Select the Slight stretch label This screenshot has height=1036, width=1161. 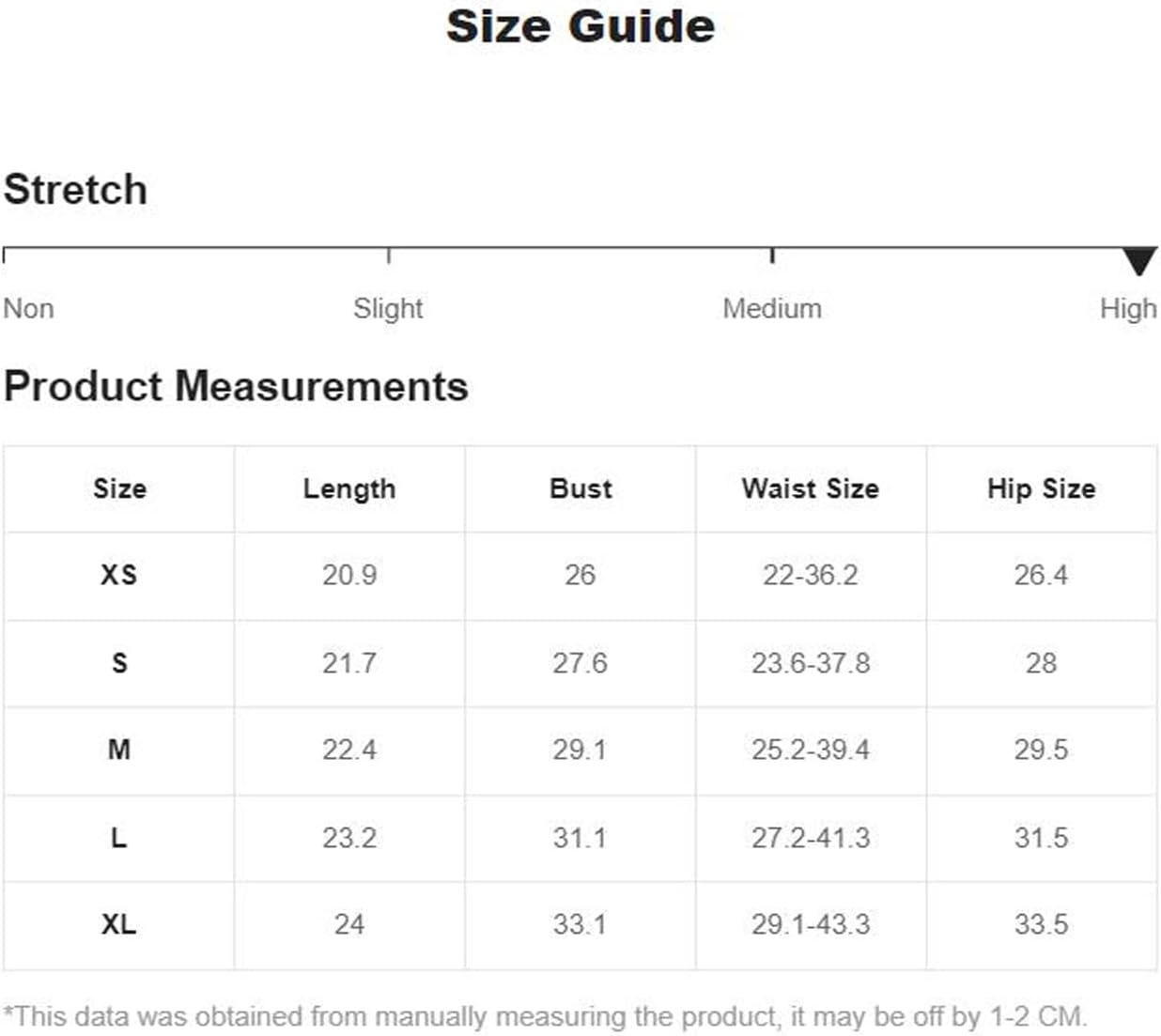388,308
